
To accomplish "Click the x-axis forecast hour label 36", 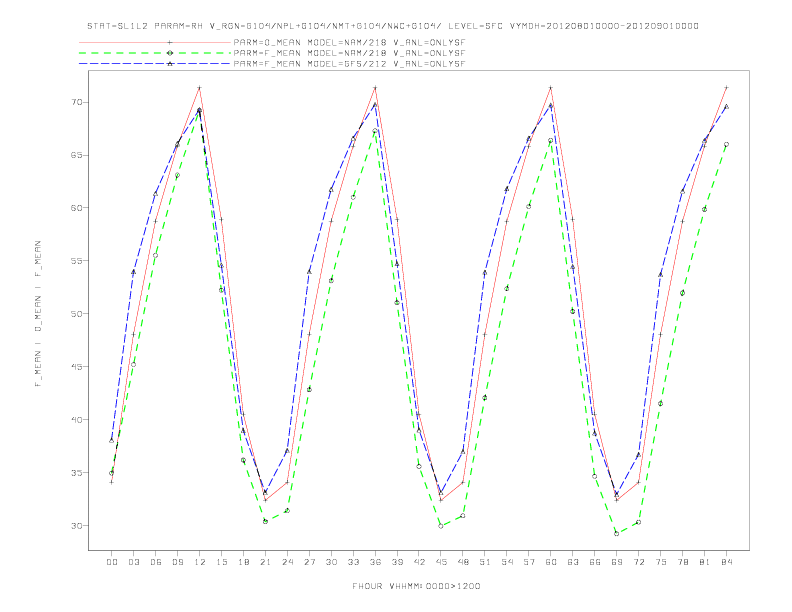I will pyautogui.click(x=375, y=562).
